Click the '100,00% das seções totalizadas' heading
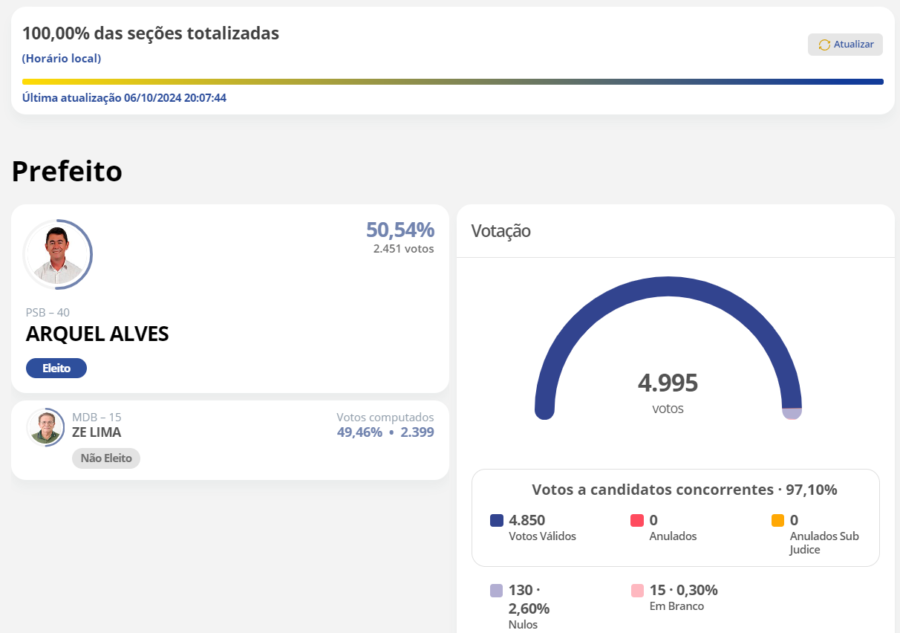 click(x=150, y=33)
